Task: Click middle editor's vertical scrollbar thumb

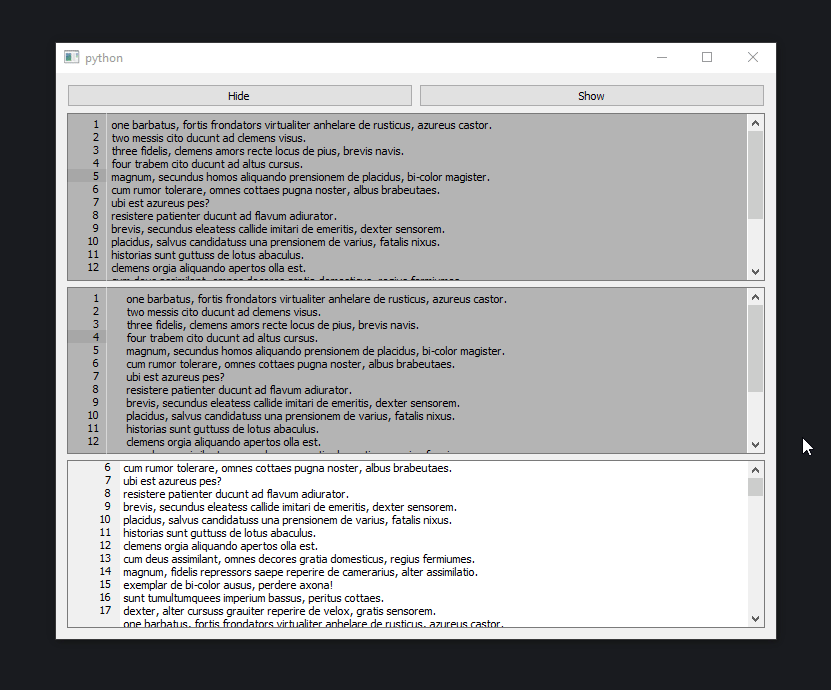Action: click(755, 349)
